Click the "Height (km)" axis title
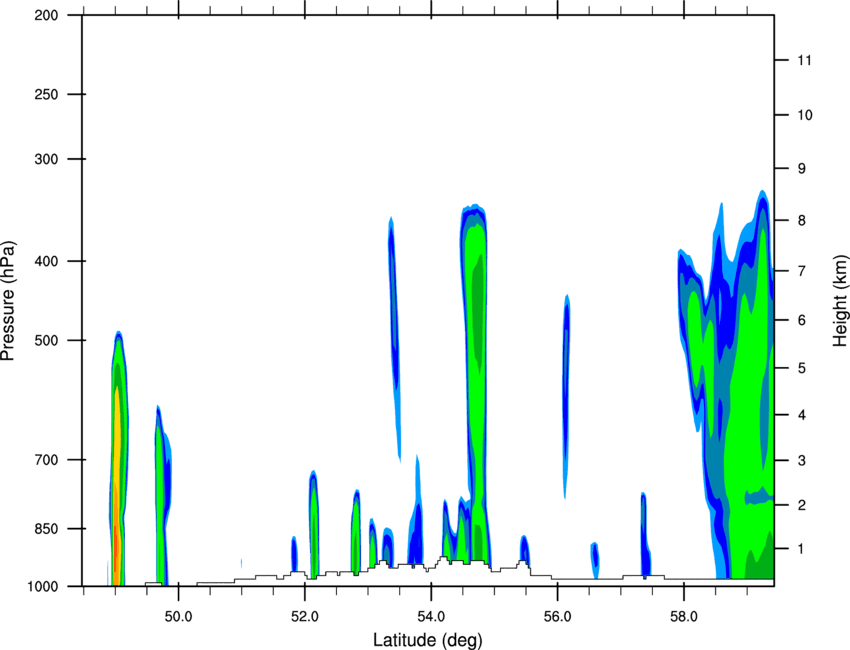This screenshot has height=650, width=850. (x=840, y=300)
